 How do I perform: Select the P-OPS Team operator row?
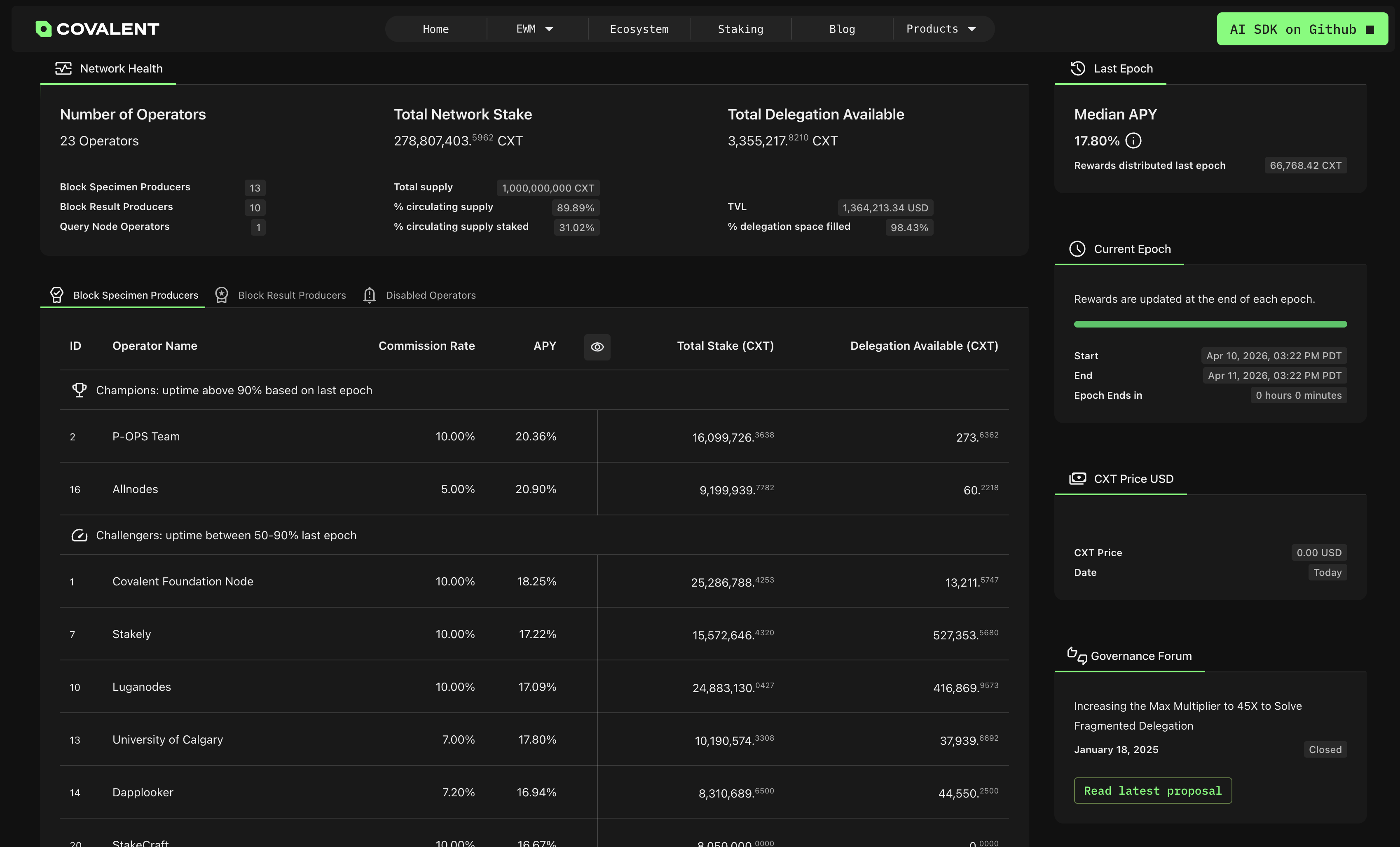[x=534, y=436]
